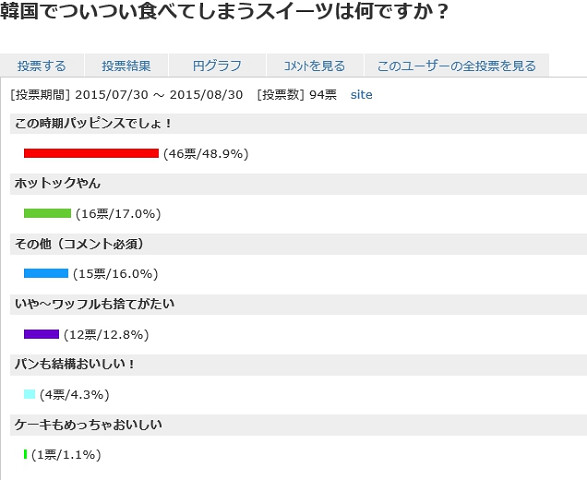Click the poll question title text

(224, 11)
